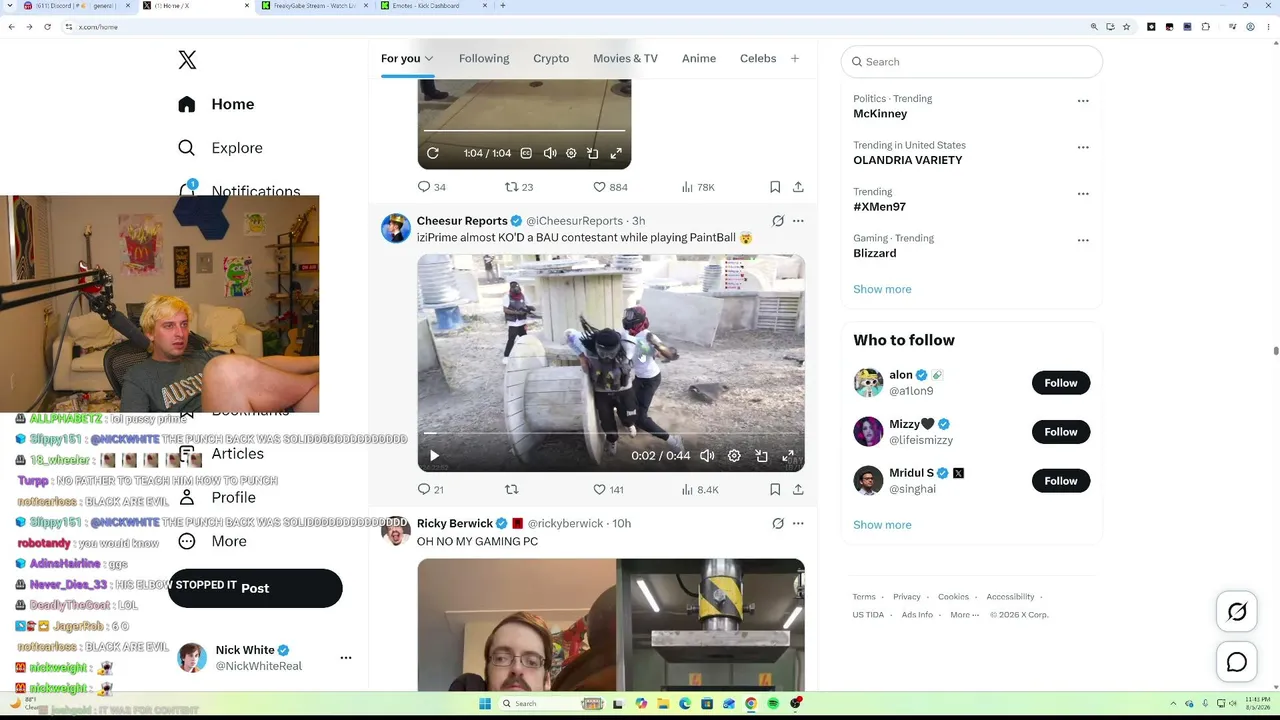1280x720 pixels.
Task: Open the Movies & TV tab
Action: 625,58
